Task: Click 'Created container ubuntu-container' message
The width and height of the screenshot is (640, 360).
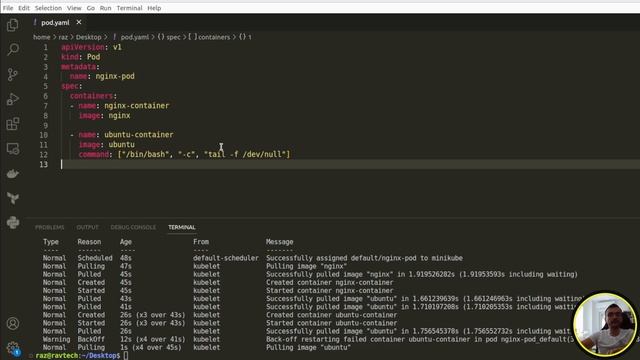Action: (x=331, y=315)
